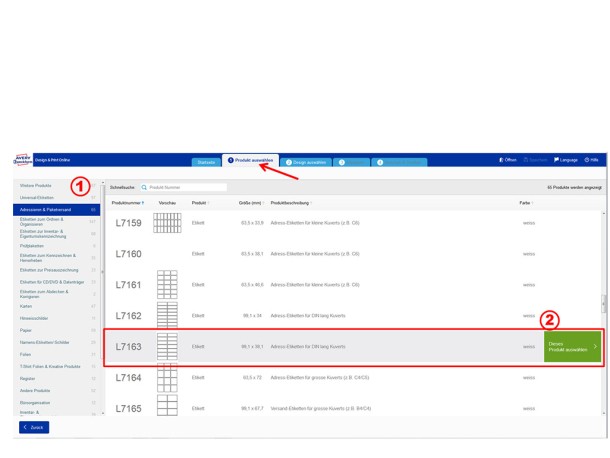Sort by Produktbeschreibung column header
The image size is (610, 458).
coord(291,203)
